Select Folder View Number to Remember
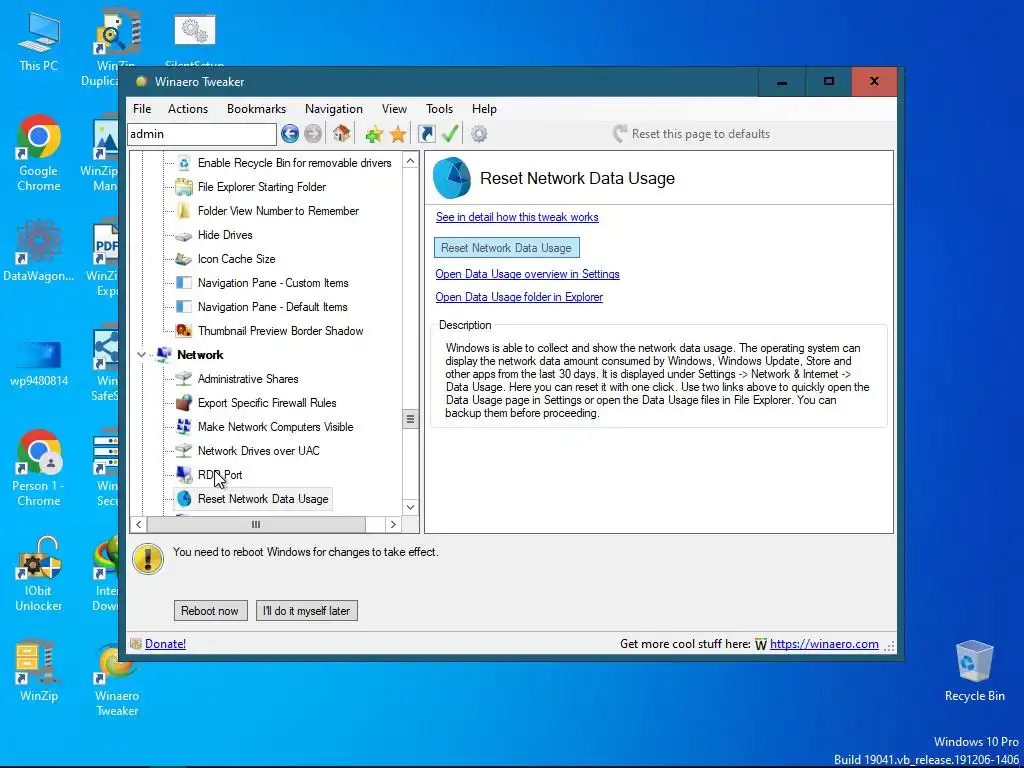This screenshot has width=1024, height=768. point(278,211)
